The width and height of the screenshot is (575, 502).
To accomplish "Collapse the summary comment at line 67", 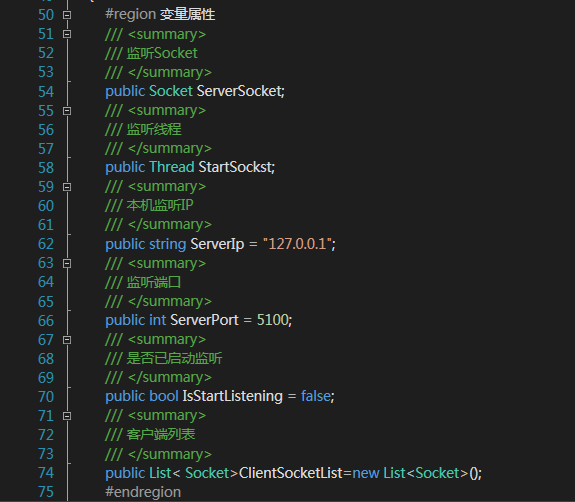I will (67, 340).
